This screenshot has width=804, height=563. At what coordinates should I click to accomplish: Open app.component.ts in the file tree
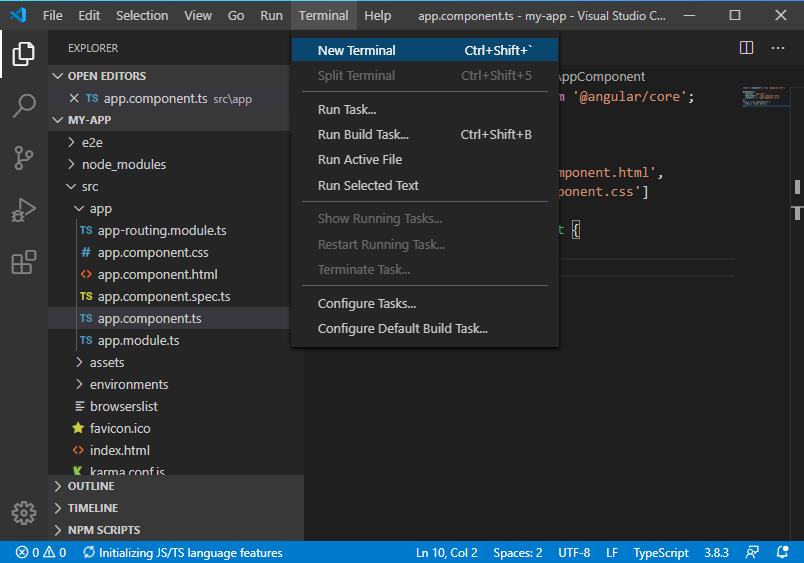(169, 318)
